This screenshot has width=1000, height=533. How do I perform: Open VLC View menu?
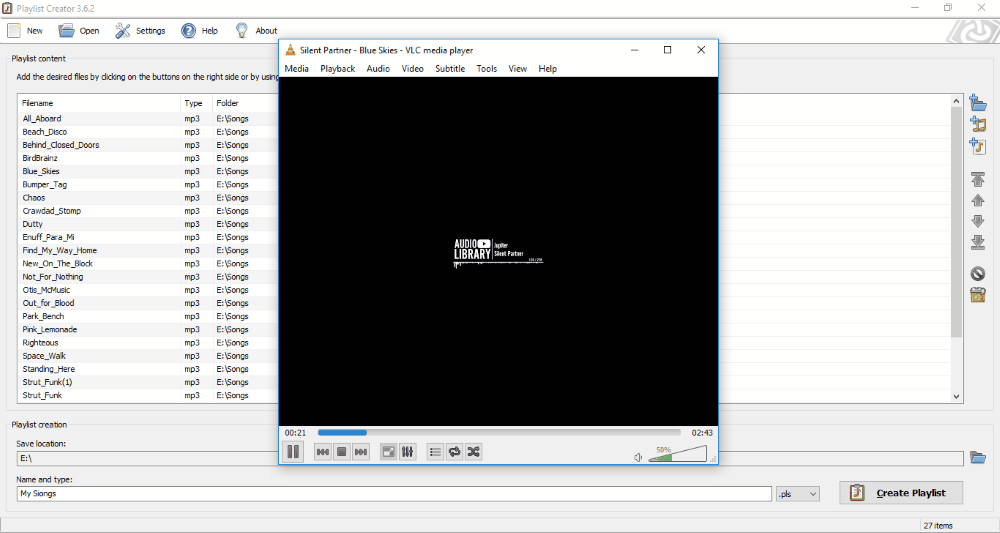pos(517,68)
